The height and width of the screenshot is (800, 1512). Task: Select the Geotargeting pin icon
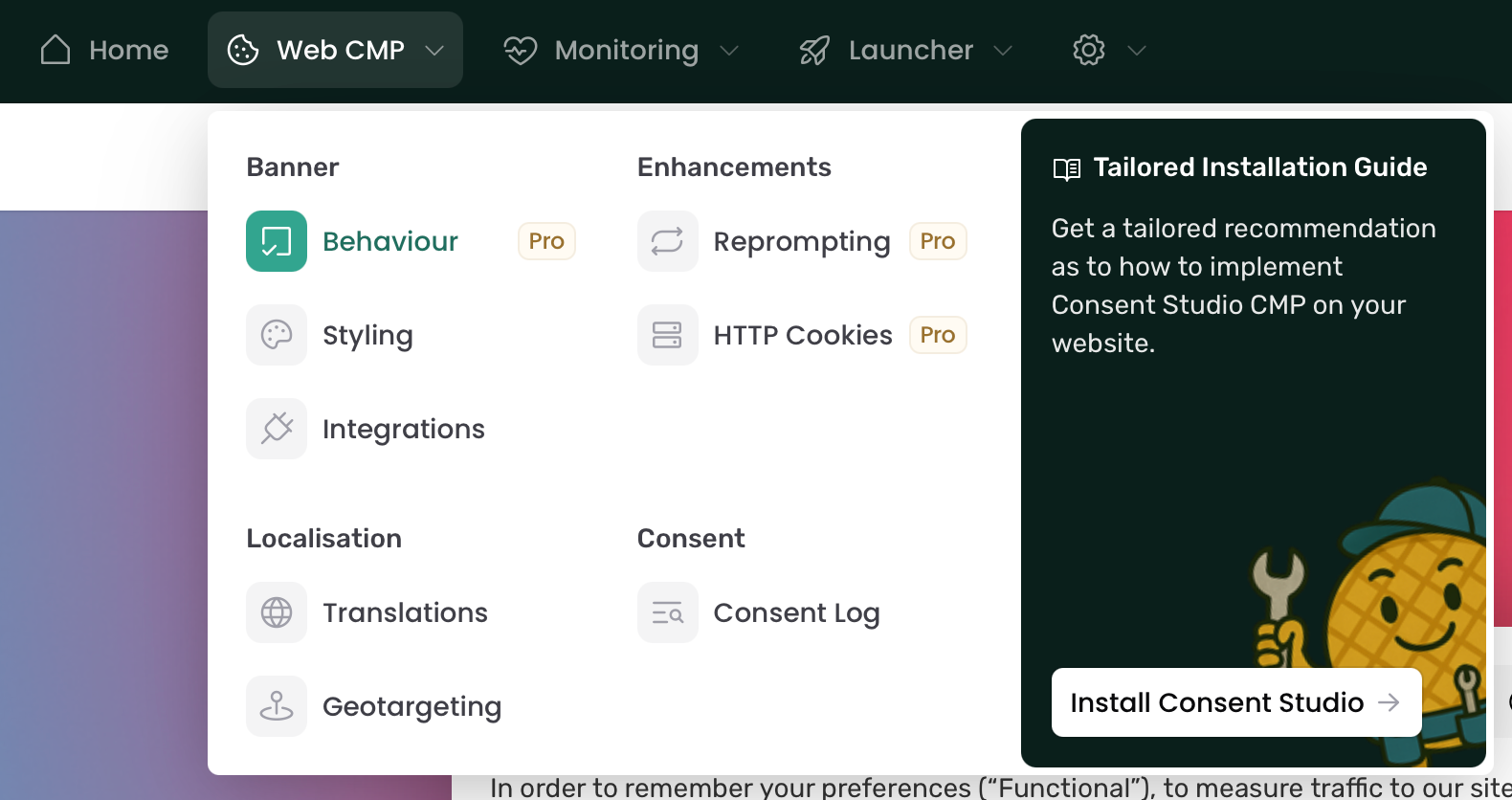tap(277, 706)
